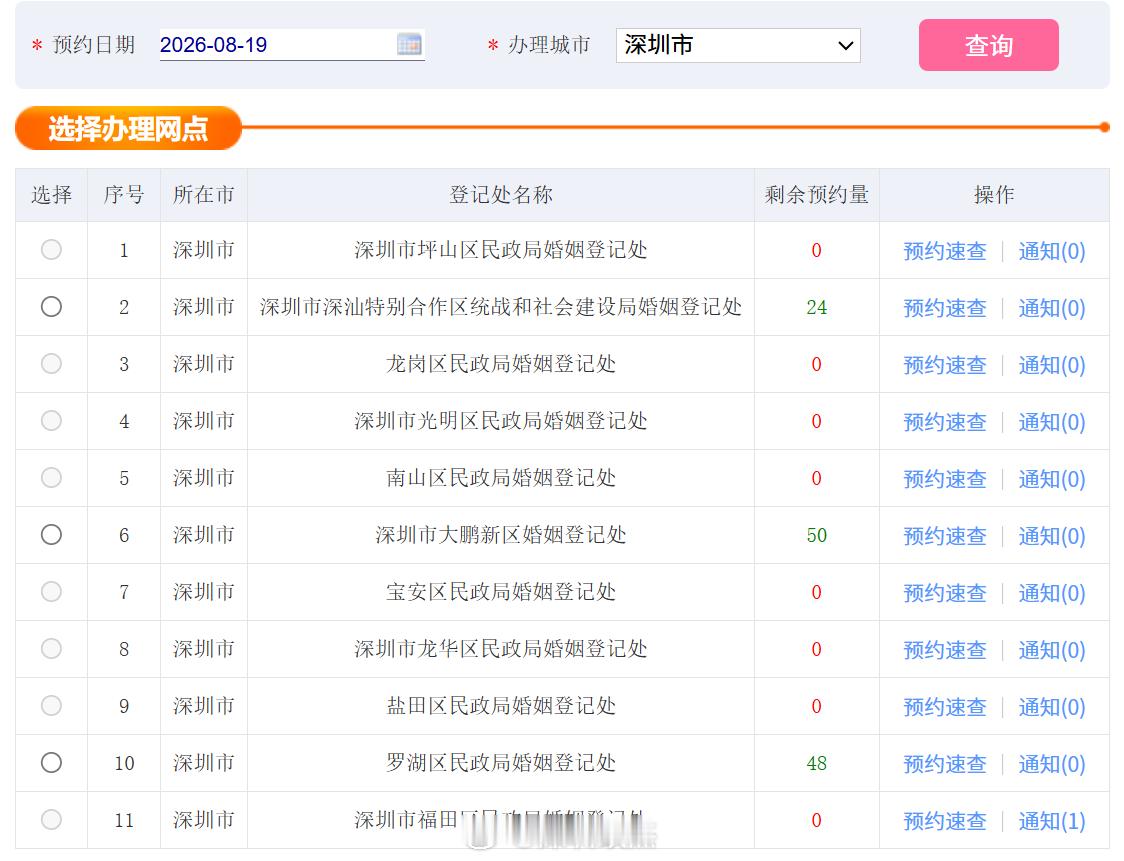Open 预约速查 for 大鹏新区 row

coord(945,536)
